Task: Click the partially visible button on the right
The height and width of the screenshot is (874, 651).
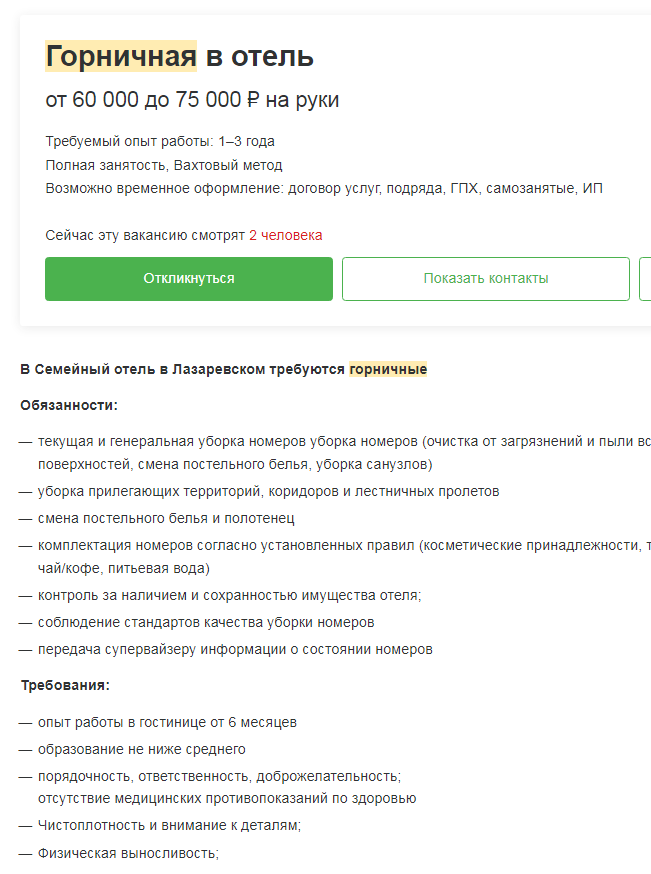Action: tap(645, 279)
